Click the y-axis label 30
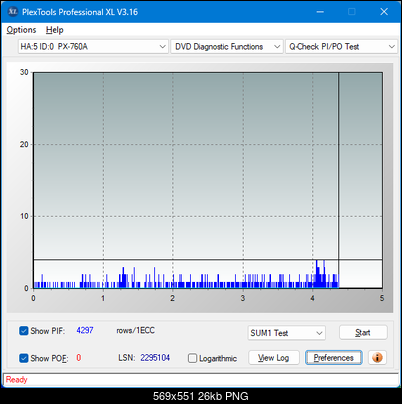402x404 pixels. tap(24, 72)
